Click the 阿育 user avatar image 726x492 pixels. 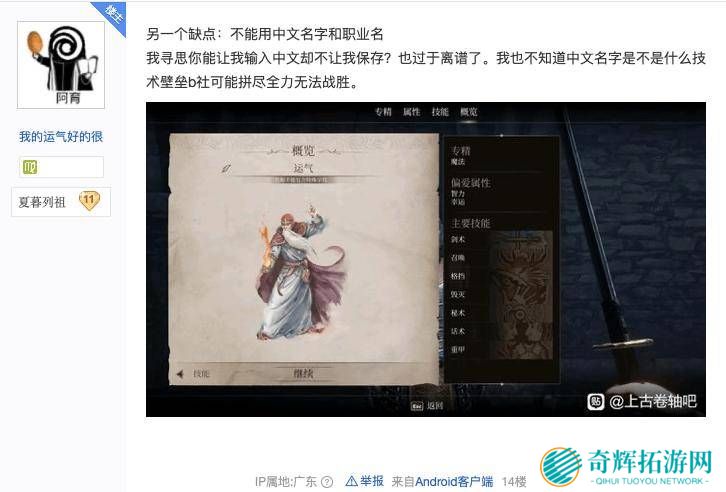(x=61, y=64)
